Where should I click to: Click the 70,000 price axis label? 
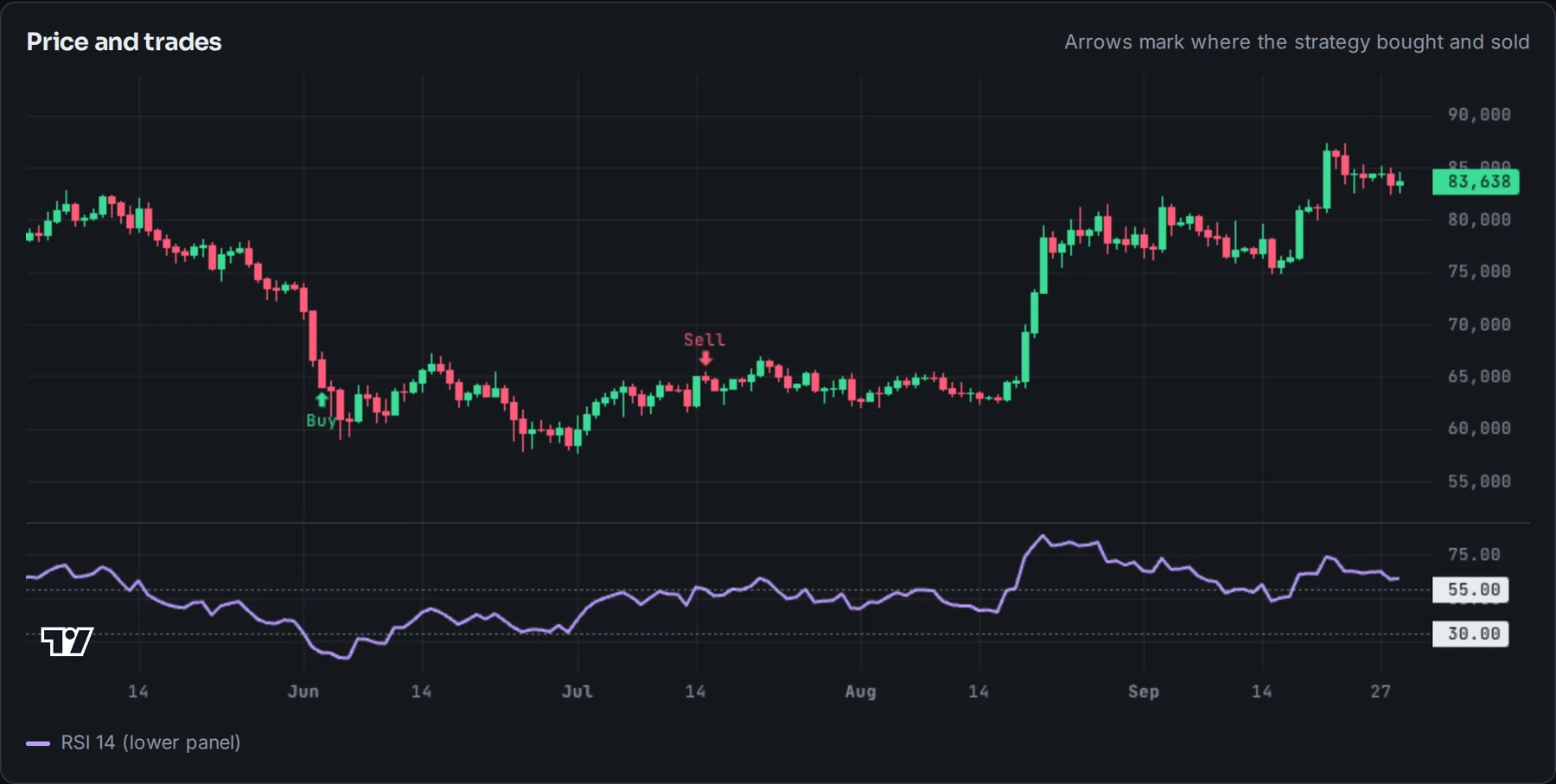(x=1479, y=325)
